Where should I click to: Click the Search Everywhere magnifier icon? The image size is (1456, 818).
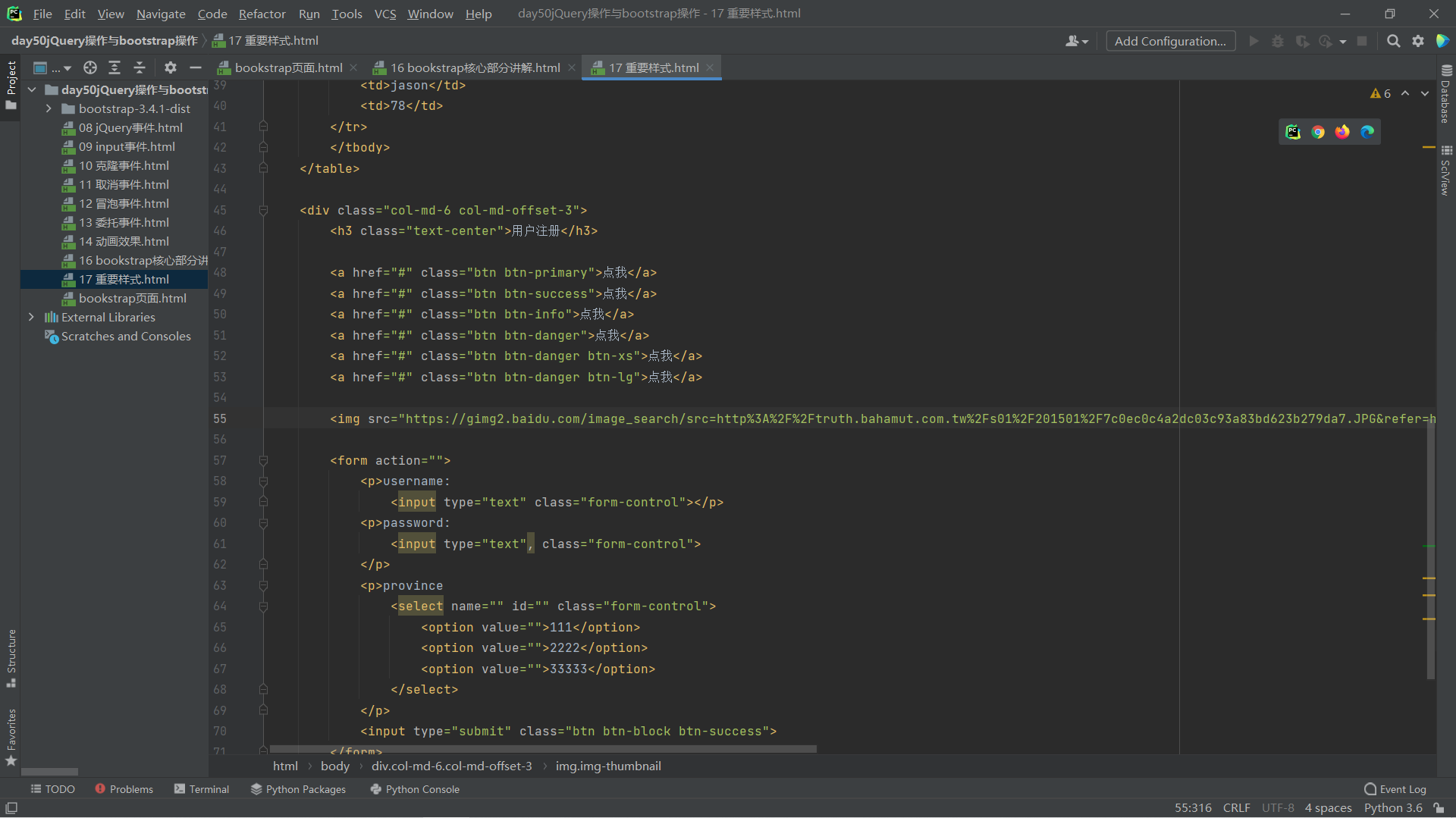pyautogui.click(x=1393, y=41)
